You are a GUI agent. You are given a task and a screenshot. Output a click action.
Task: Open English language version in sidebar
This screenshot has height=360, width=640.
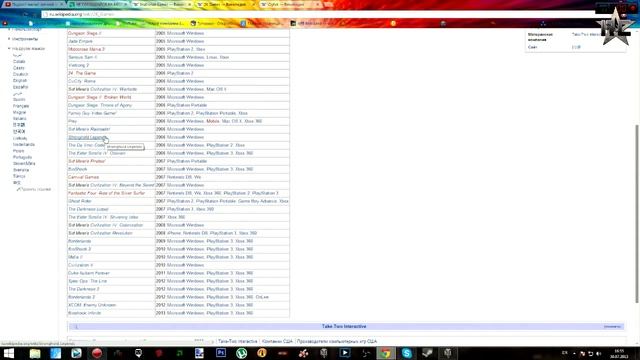20,81
